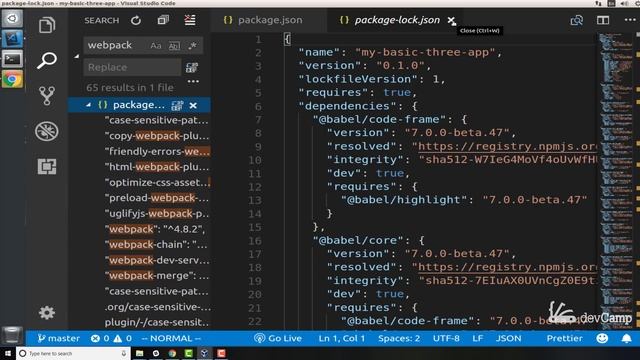This screenshot has height=360, width=640.
Task: Toggle Match Whole Word option
Action: [174, 46]
